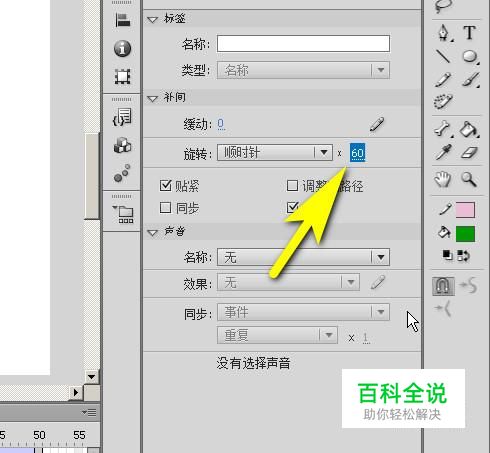Open the 重复 dropdown
The image size is (490, 453).
(277, 335)
